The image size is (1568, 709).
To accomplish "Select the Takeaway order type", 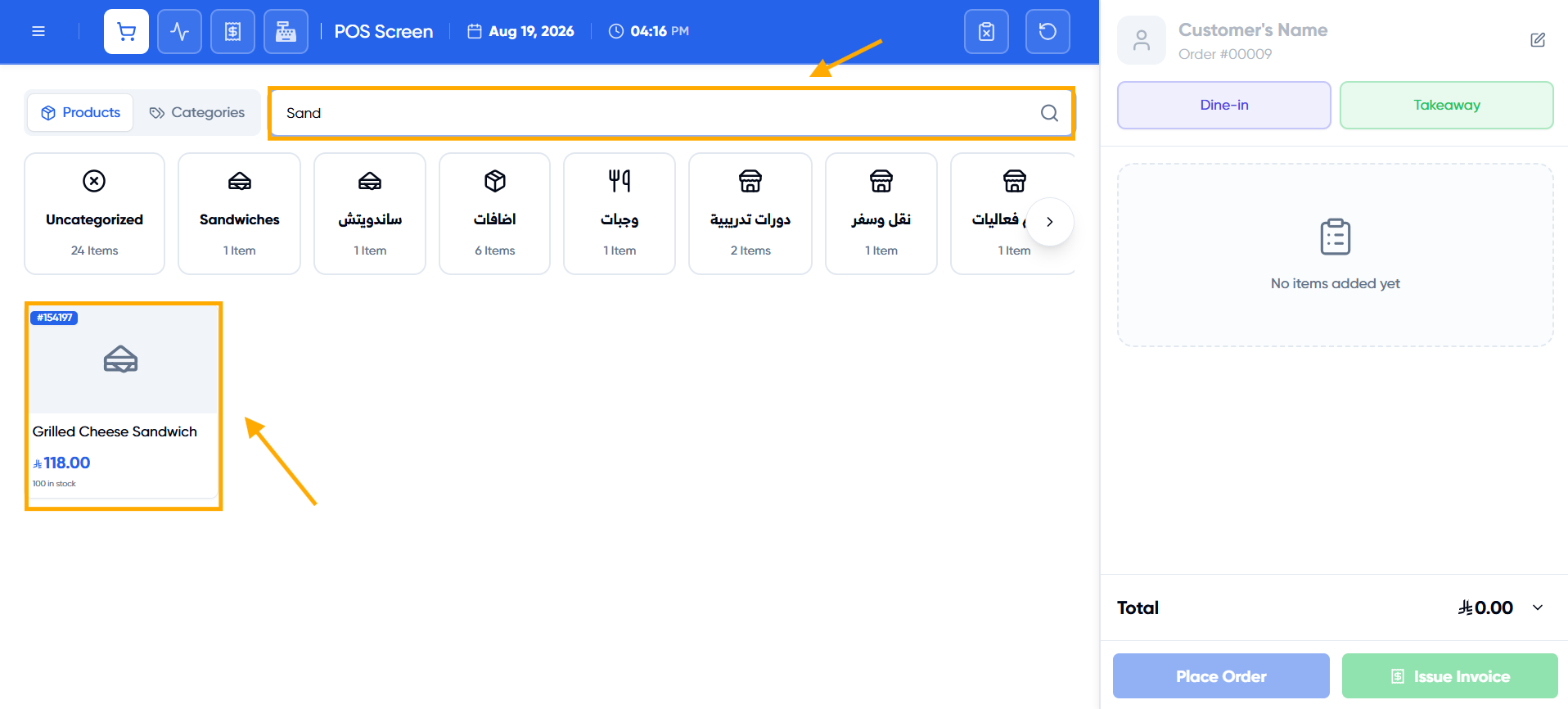I will pyautogui.click(x=1446, y=105).
